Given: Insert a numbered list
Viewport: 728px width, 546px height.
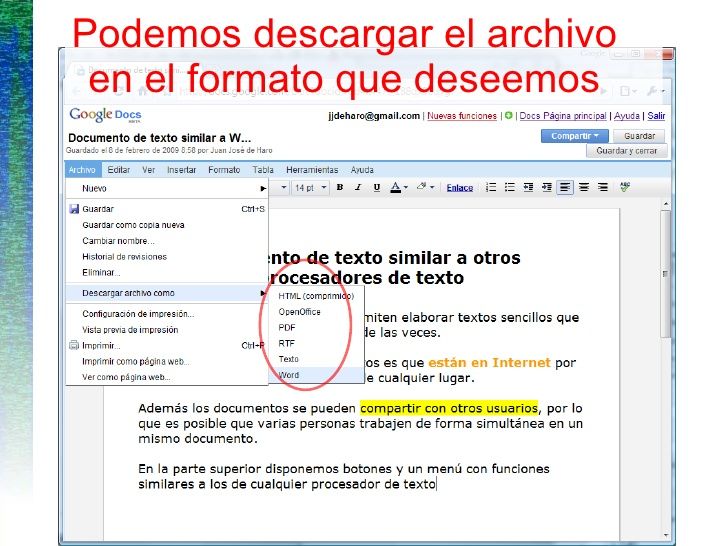Looking at the screenshot, I should tap(491, 187).
